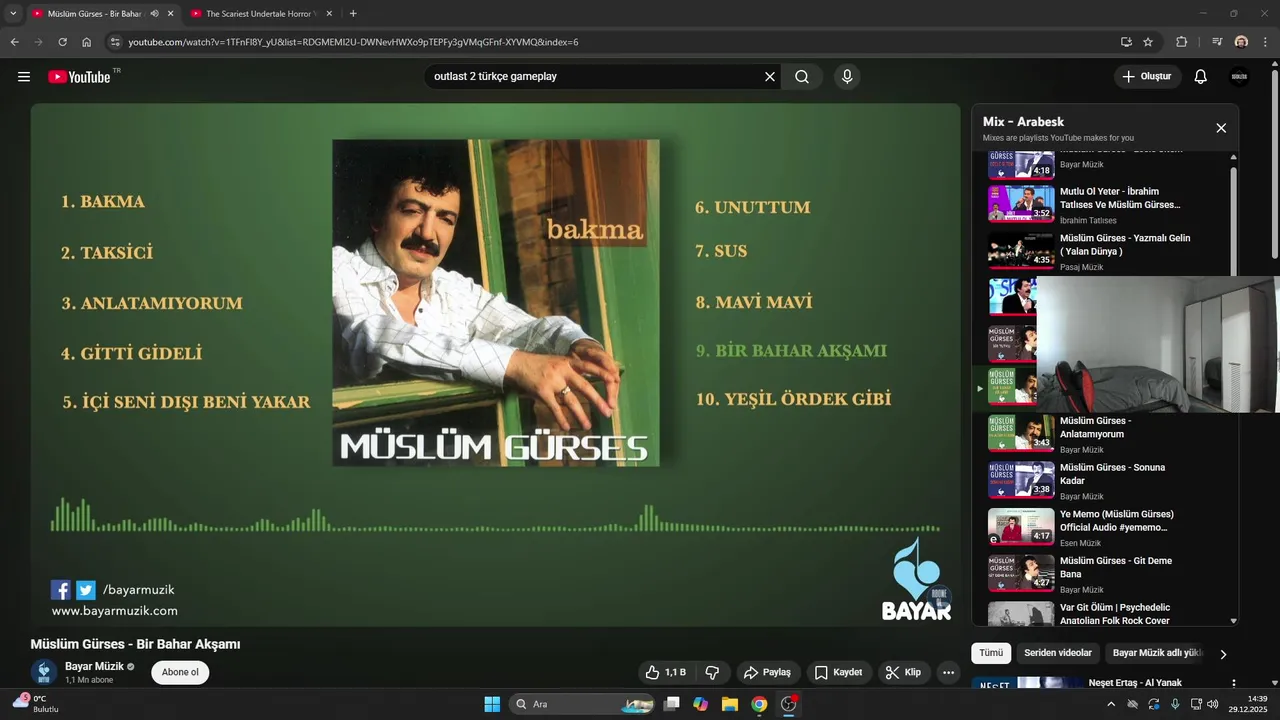The width and height of the screenshot is (1280, 720).
Task: Open Bayar Müzik channel avatar
Action: click(x=44, y=673)
